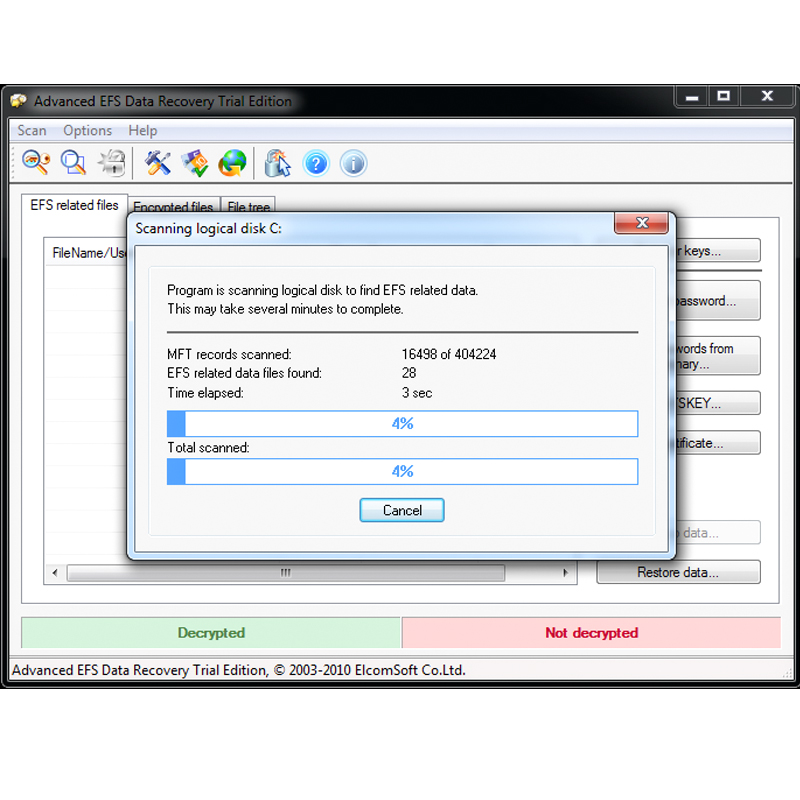
Task: Click the '3 sec' time elapsed value
Action: [417, 393]
